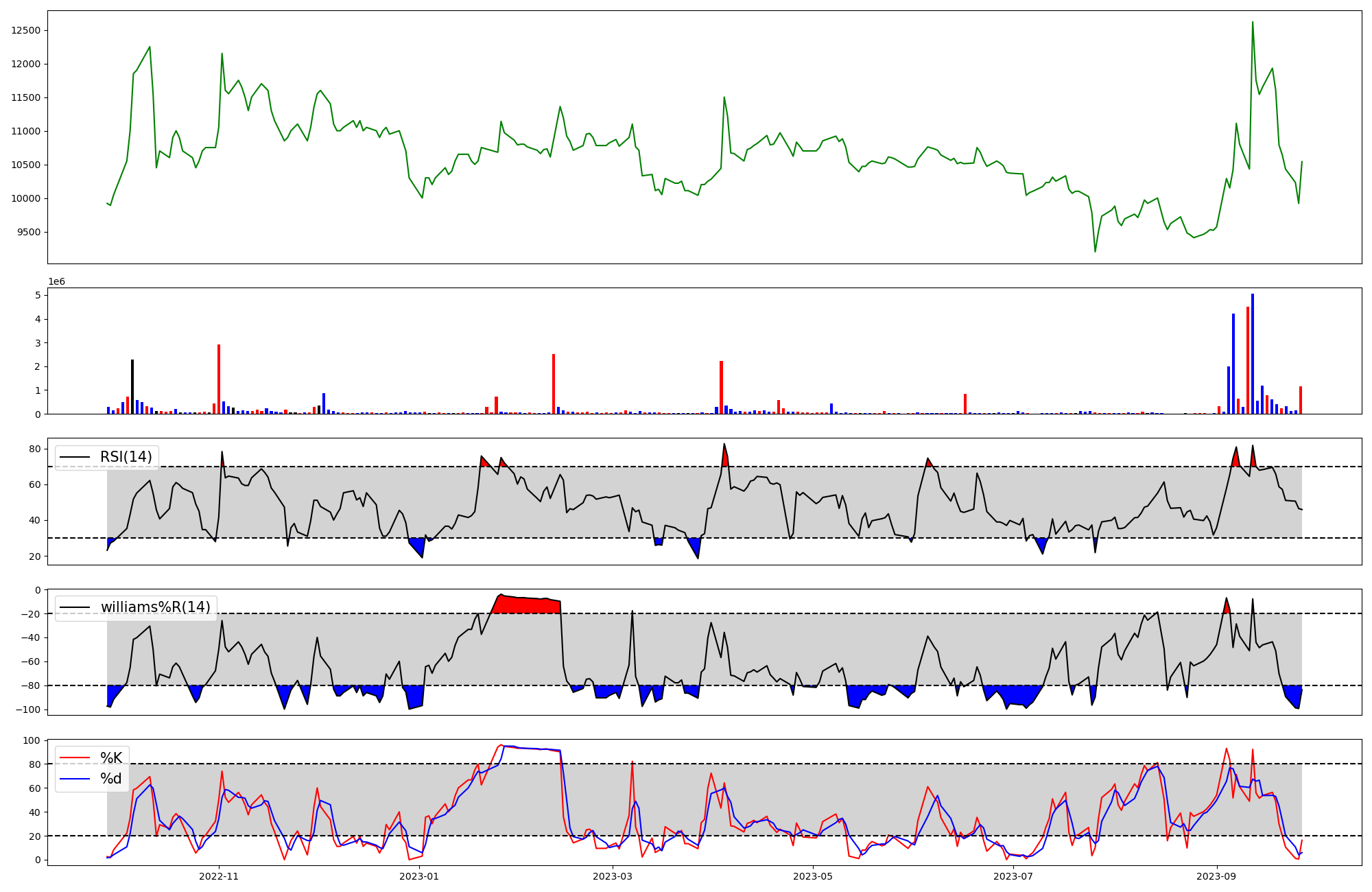This screenshot has width=1372, height=892.
Task: Click the tallest blue volume bar
Action: pos(1253,353)
